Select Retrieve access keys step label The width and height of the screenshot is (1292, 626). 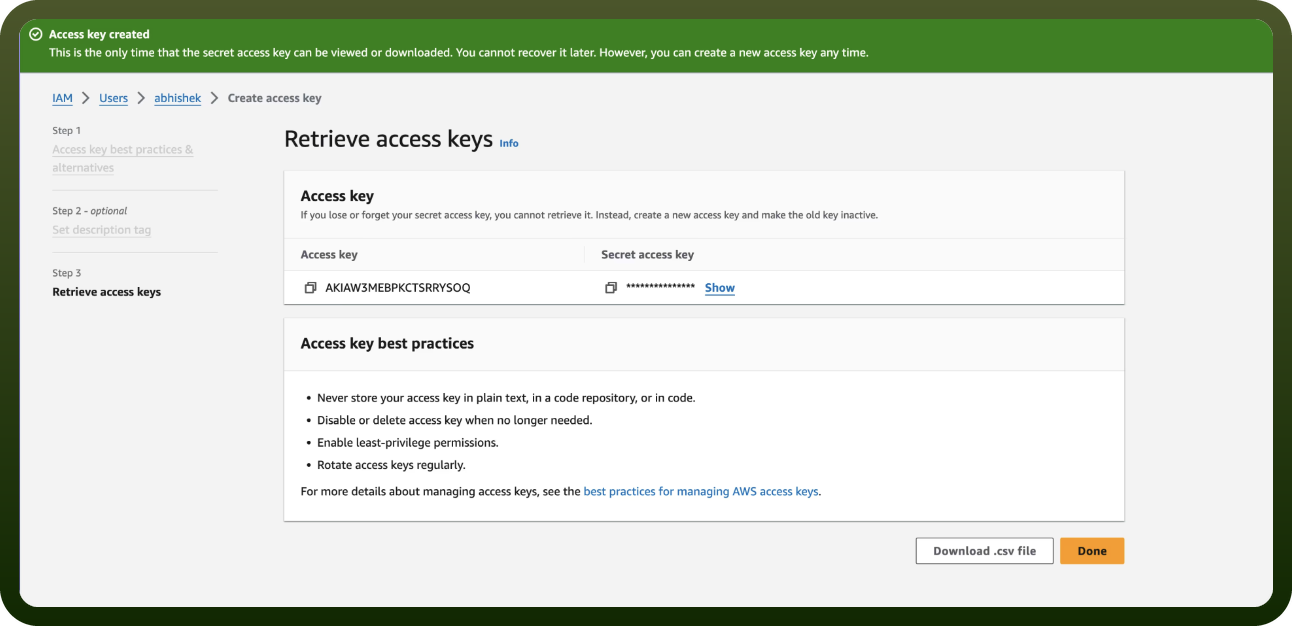point(106,292)
